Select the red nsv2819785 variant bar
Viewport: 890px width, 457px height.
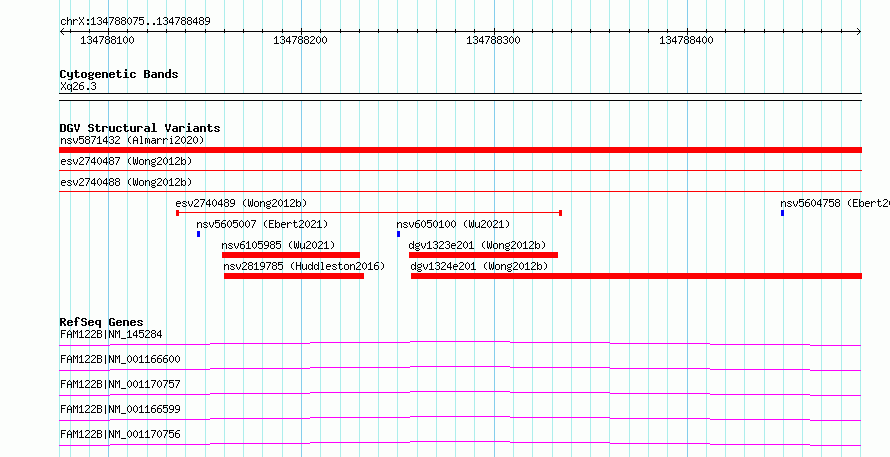pyautogui.click(x=294, y=276)
